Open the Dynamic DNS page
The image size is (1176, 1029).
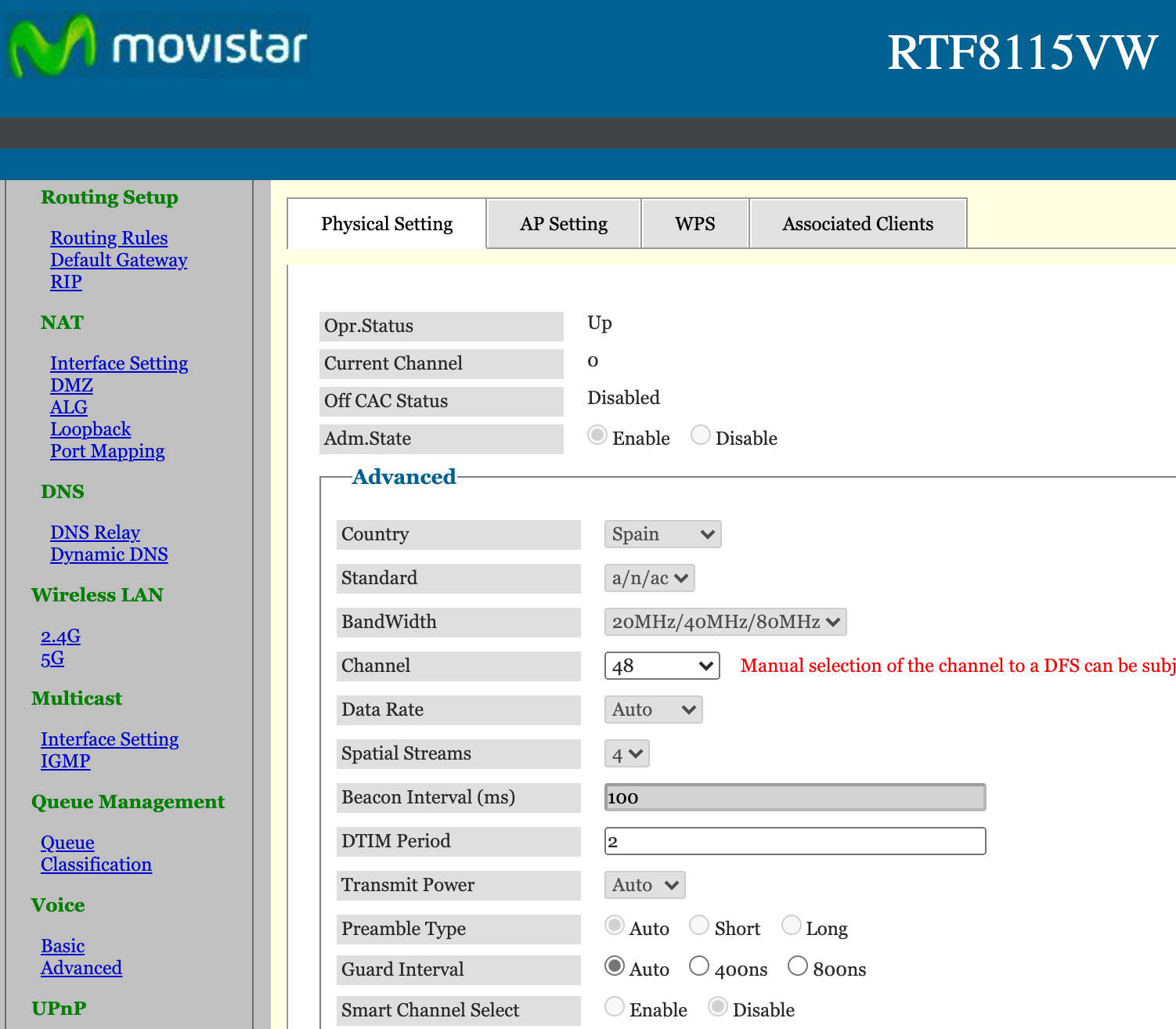109,554
